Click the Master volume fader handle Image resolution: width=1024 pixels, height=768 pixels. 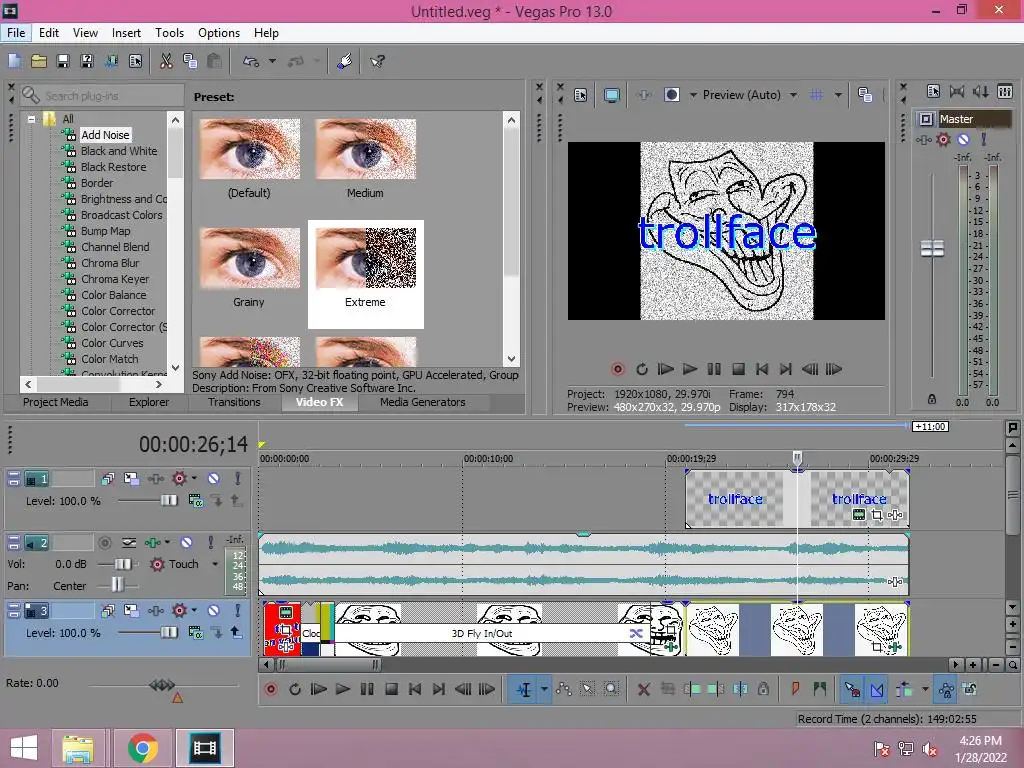click(932, 249)
